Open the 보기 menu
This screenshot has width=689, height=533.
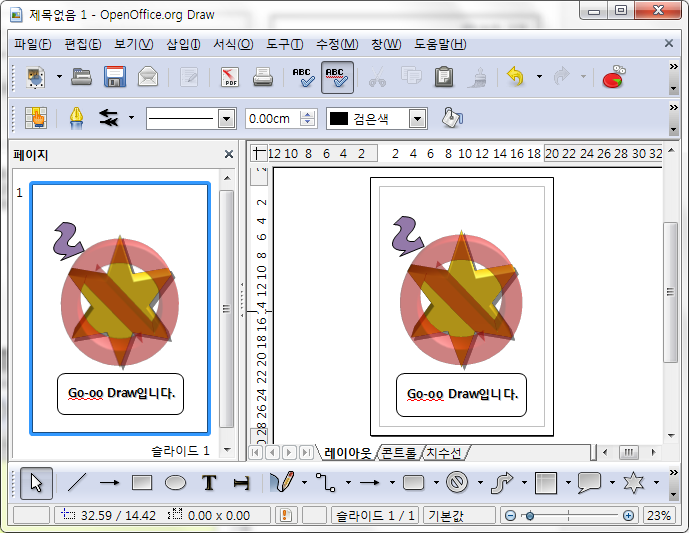134,44
